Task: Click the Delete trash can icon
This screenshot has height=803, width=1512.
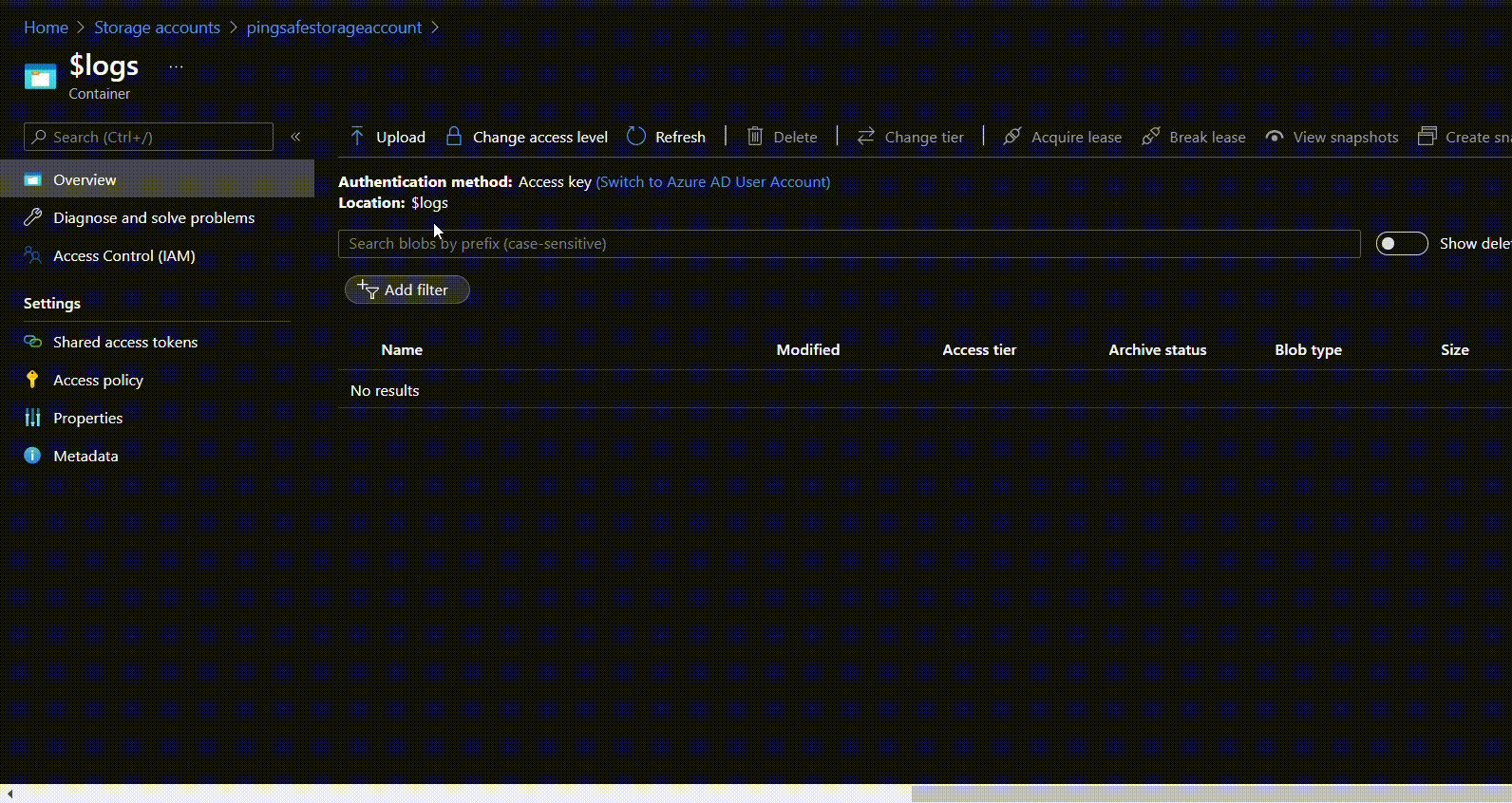Action: pyautogui.click(x=755, y=137)
